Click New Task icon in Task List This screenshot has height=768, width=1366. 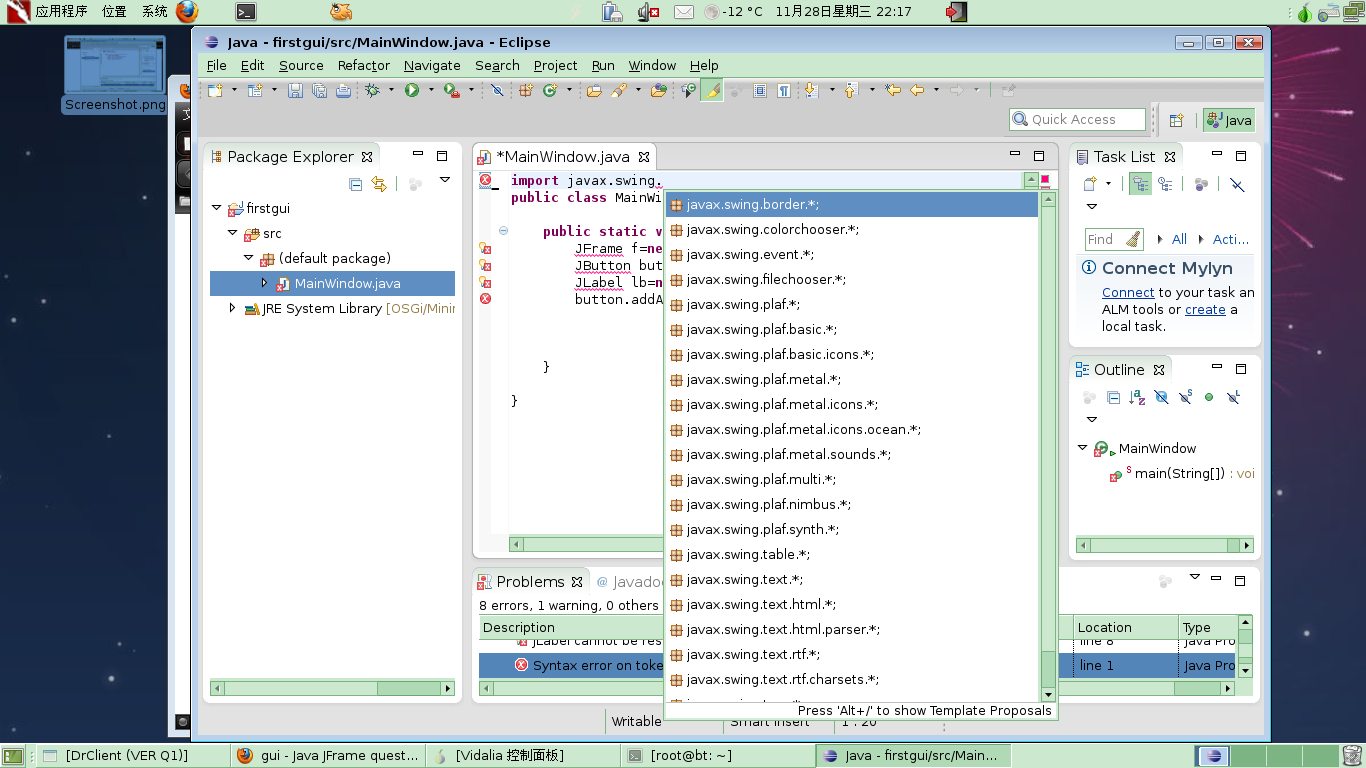pos(1090,184)
